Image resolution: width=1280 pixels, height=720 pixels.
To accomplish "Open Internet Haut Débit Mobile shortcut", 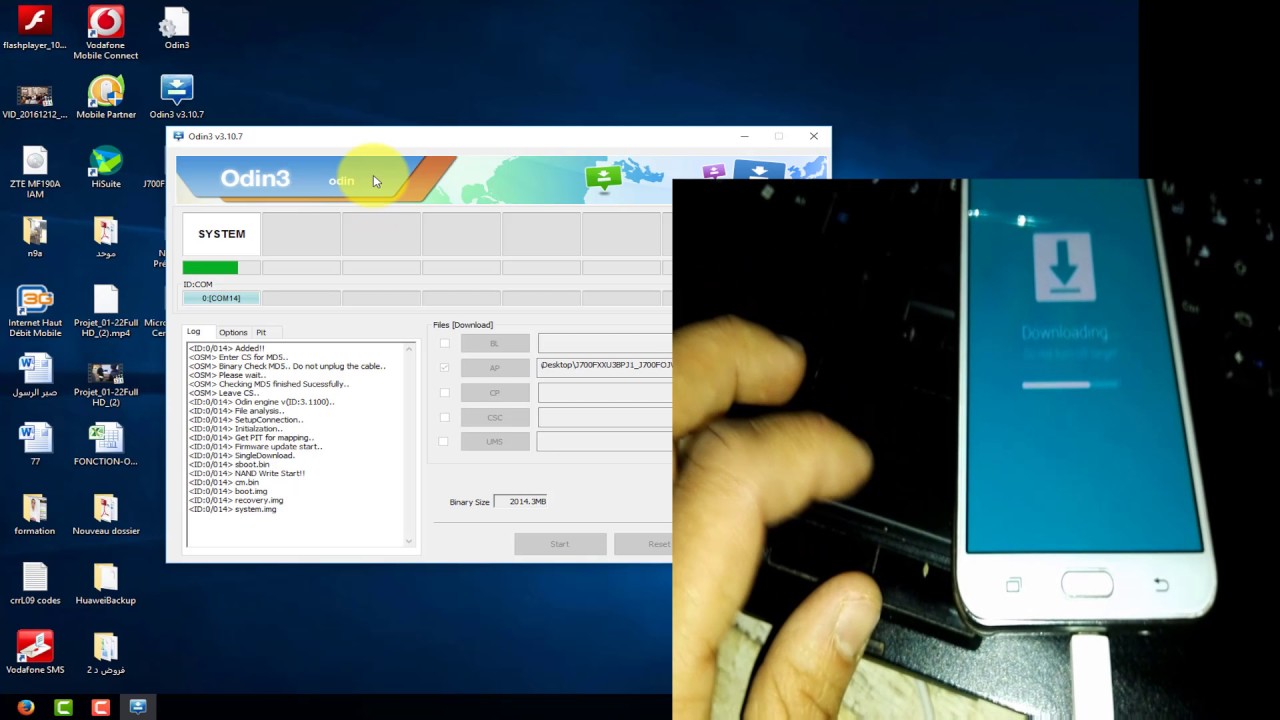I will [x=35, y=311].
